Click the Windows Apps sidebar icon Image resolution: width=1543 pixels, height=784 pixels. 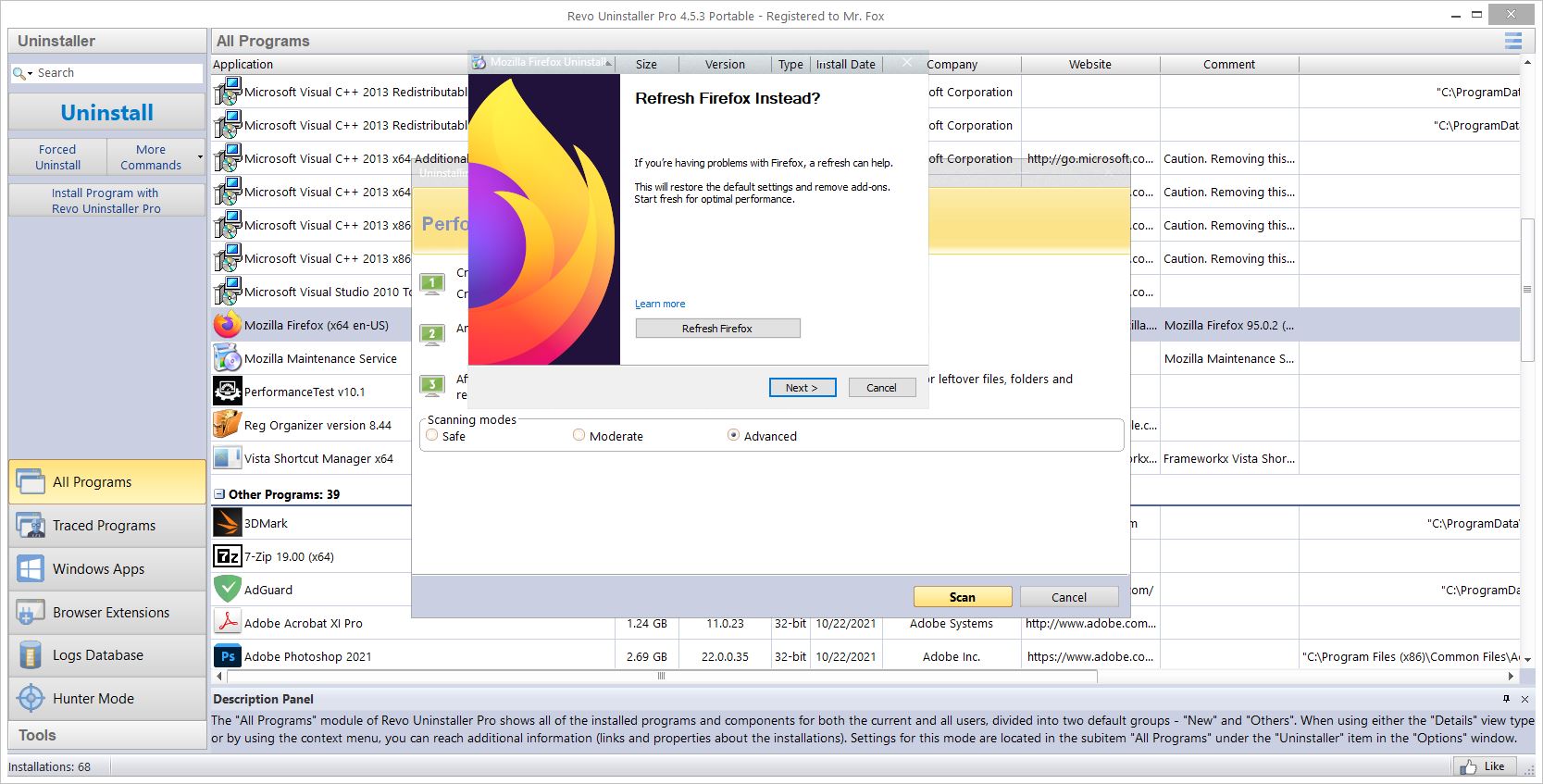coord(31,568)
